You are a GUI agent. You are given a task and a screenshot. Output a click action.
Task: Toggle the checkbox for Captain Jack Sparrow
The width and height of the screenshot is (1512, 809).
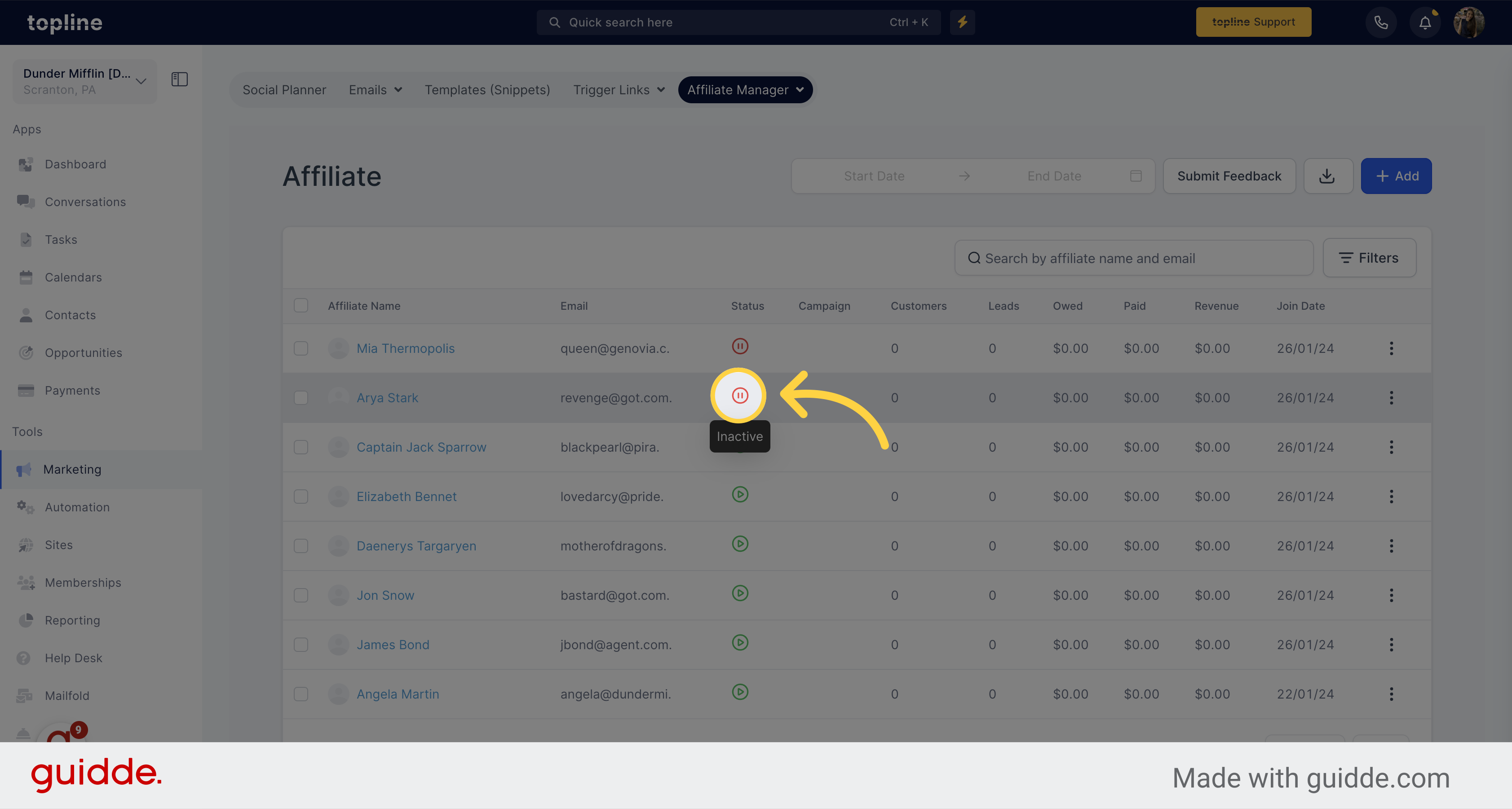click(x=301, y=446)
